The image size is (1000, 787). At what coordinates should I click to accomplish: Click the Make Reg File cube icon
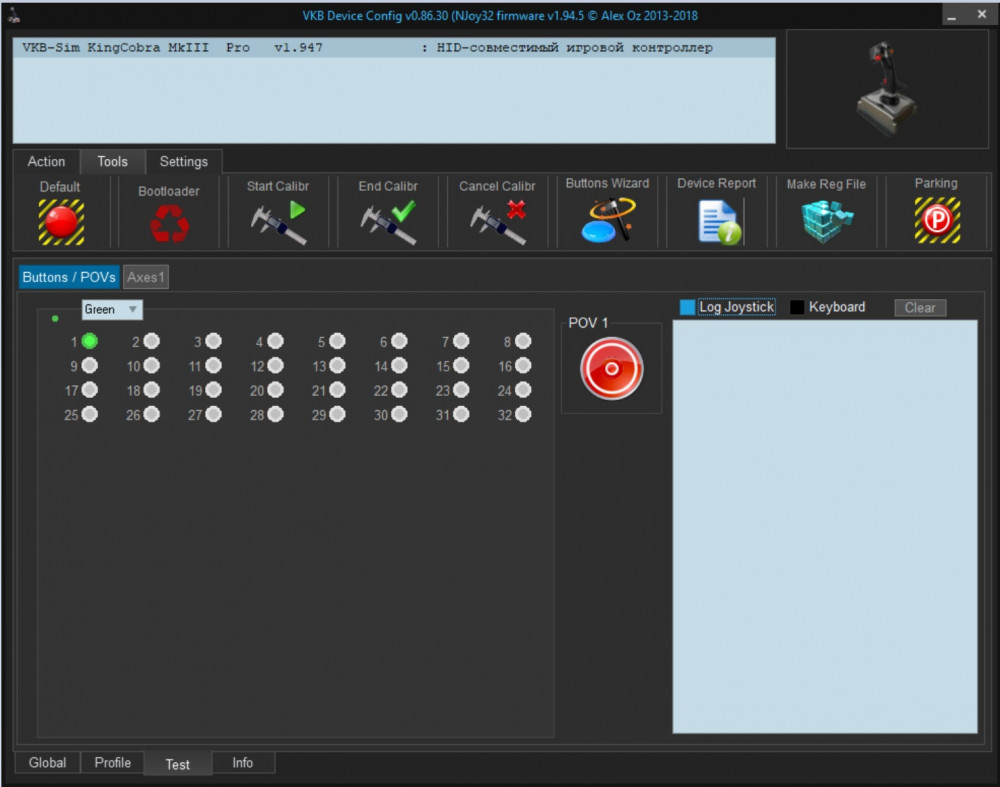[x=827, y=221]
